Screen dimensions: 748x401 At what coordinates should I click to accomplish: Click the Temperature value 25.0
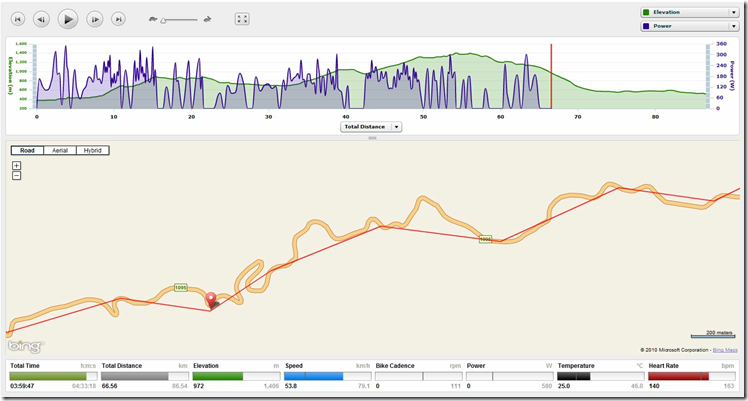(564, 386)
